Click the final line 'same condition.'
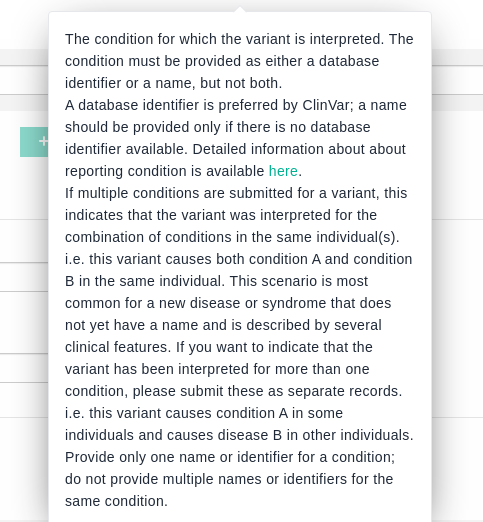Screen dimensions: 483x522 (x=116, y=501)
